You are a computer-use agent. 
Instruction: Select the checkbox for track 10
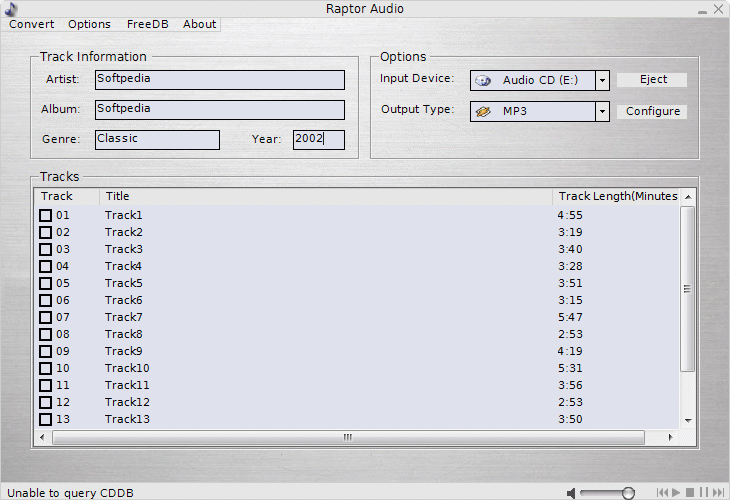click(x=46, y=368)
